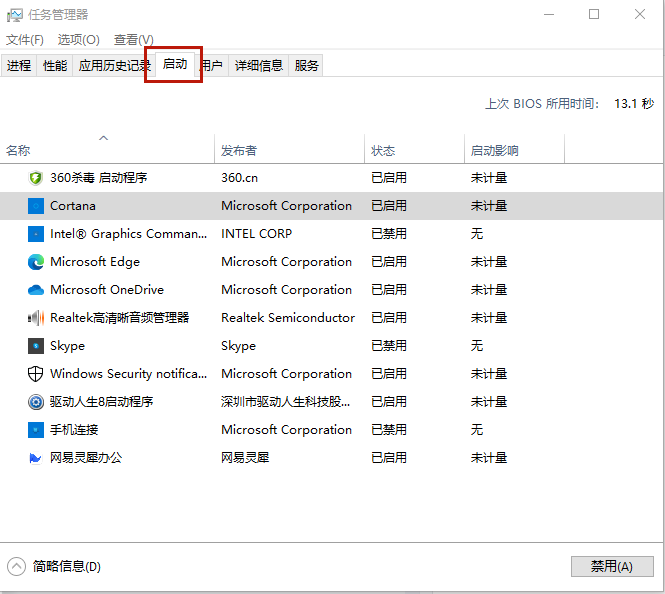
Task: Switch to the 详细信息 tab
Action: (x=259, y=65)
